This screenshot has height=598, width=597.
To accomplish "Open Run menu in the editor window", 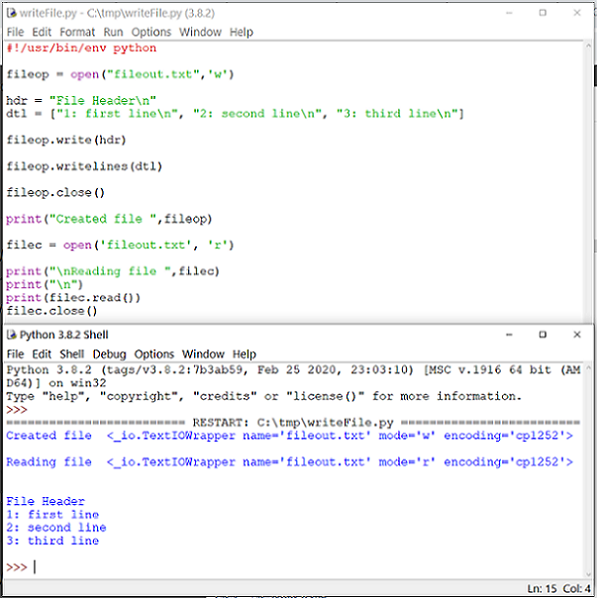I will pyautogui.click(x=113, y=32).
